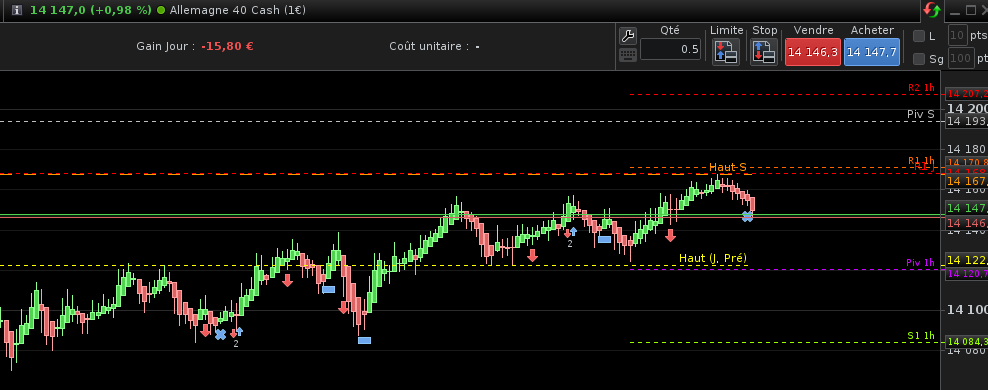Select the red sell arrow below the latest rally

pyautogui.click(x=670, y=235)
